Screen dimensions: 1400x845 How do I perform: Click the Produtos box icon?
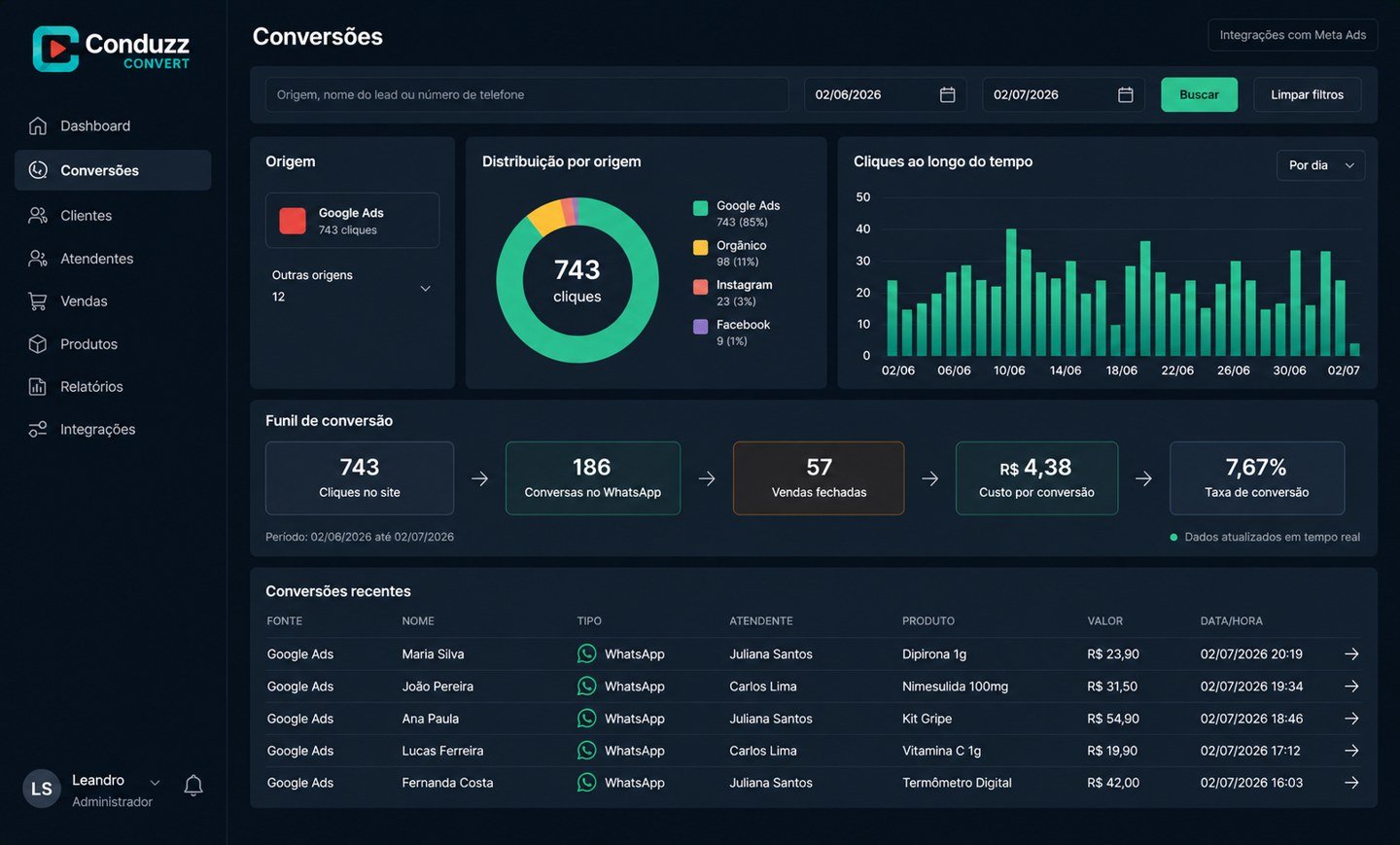38,344
